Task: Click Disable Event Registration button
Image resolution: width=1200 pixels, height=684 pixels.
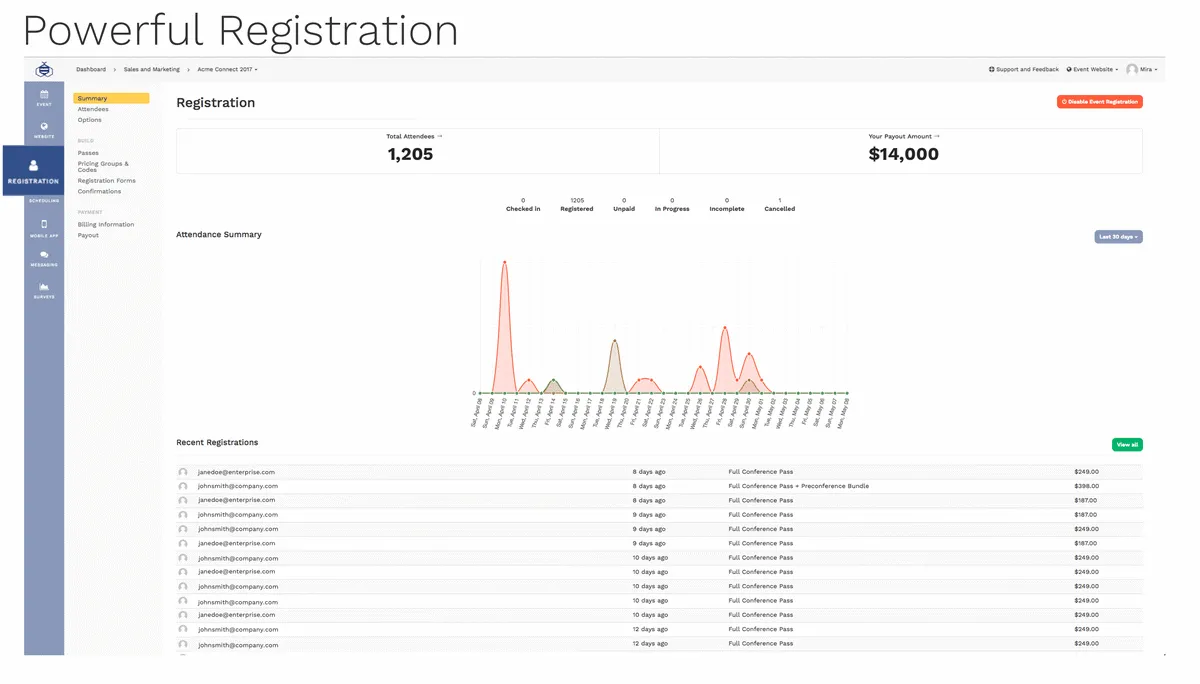Action: coord(1099,102)
